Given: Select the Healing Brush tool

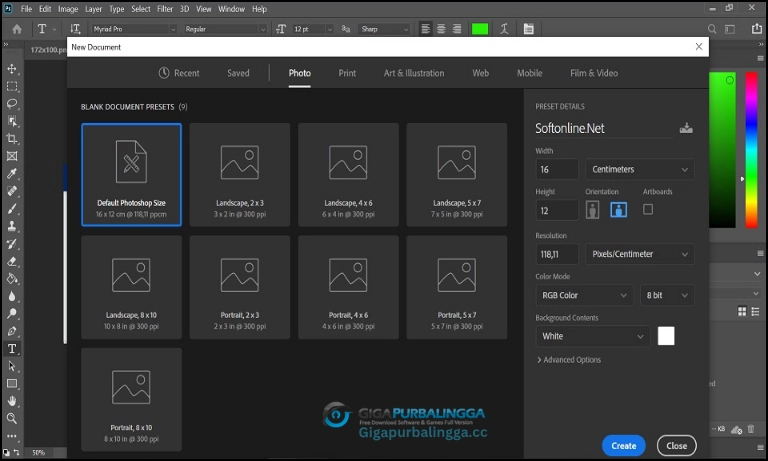Looking at the screenshot, I should [x=12, y=191].
